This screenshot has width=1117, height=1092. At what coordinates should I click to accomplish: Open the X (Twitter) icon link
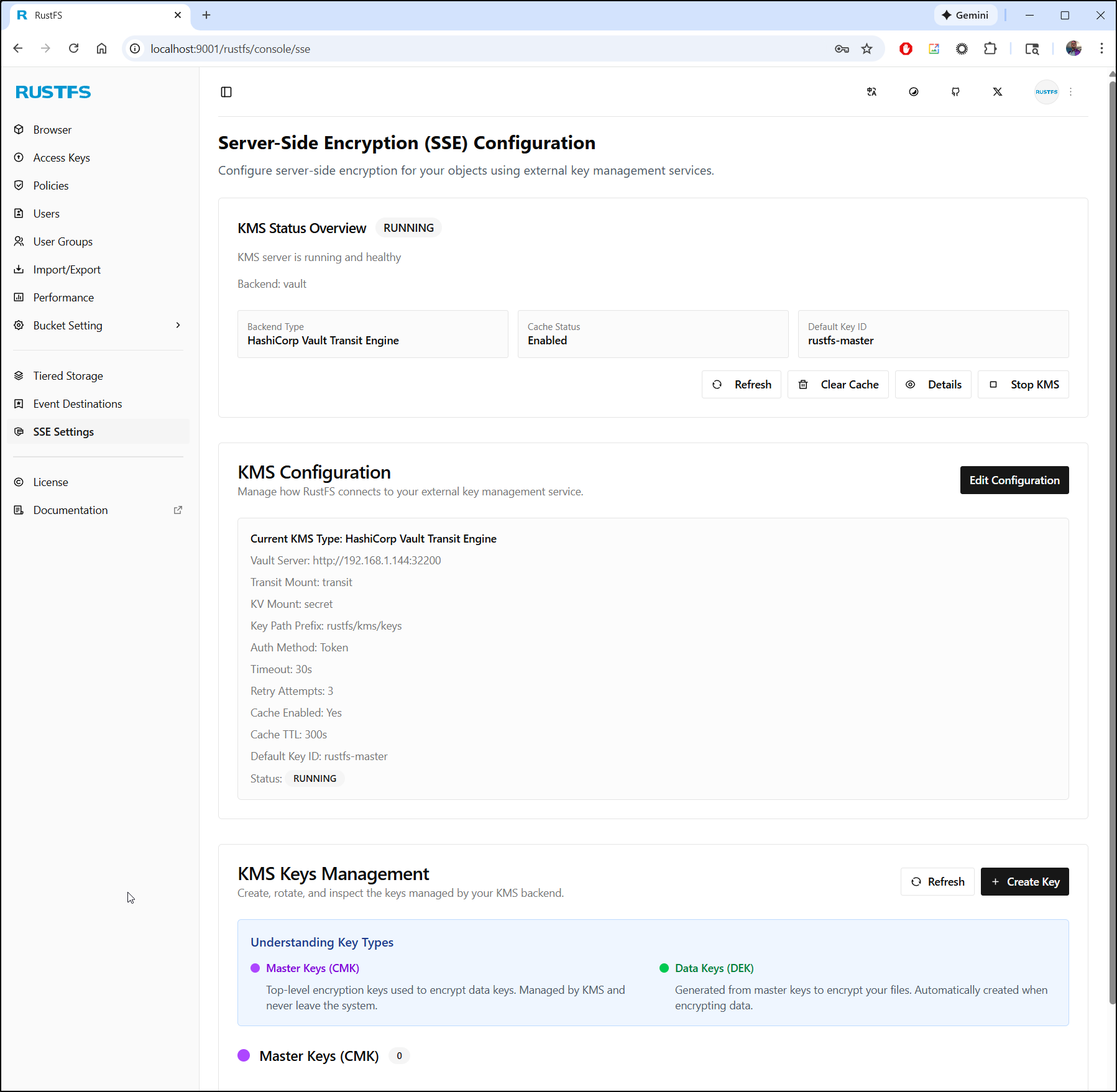coord(997,92)
